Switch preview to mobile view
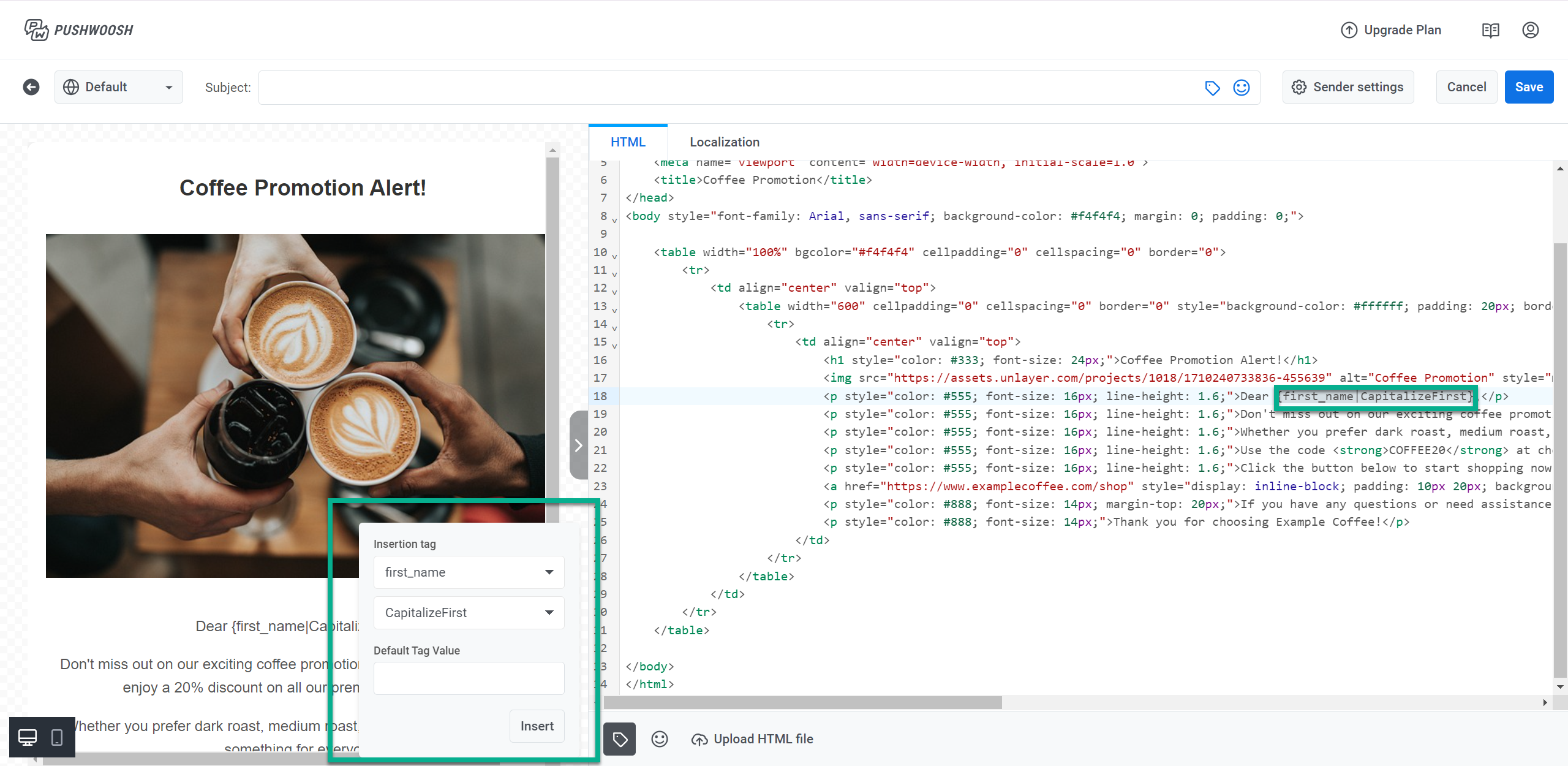This screenshot has height=766, width=1568. pos(57,737)
